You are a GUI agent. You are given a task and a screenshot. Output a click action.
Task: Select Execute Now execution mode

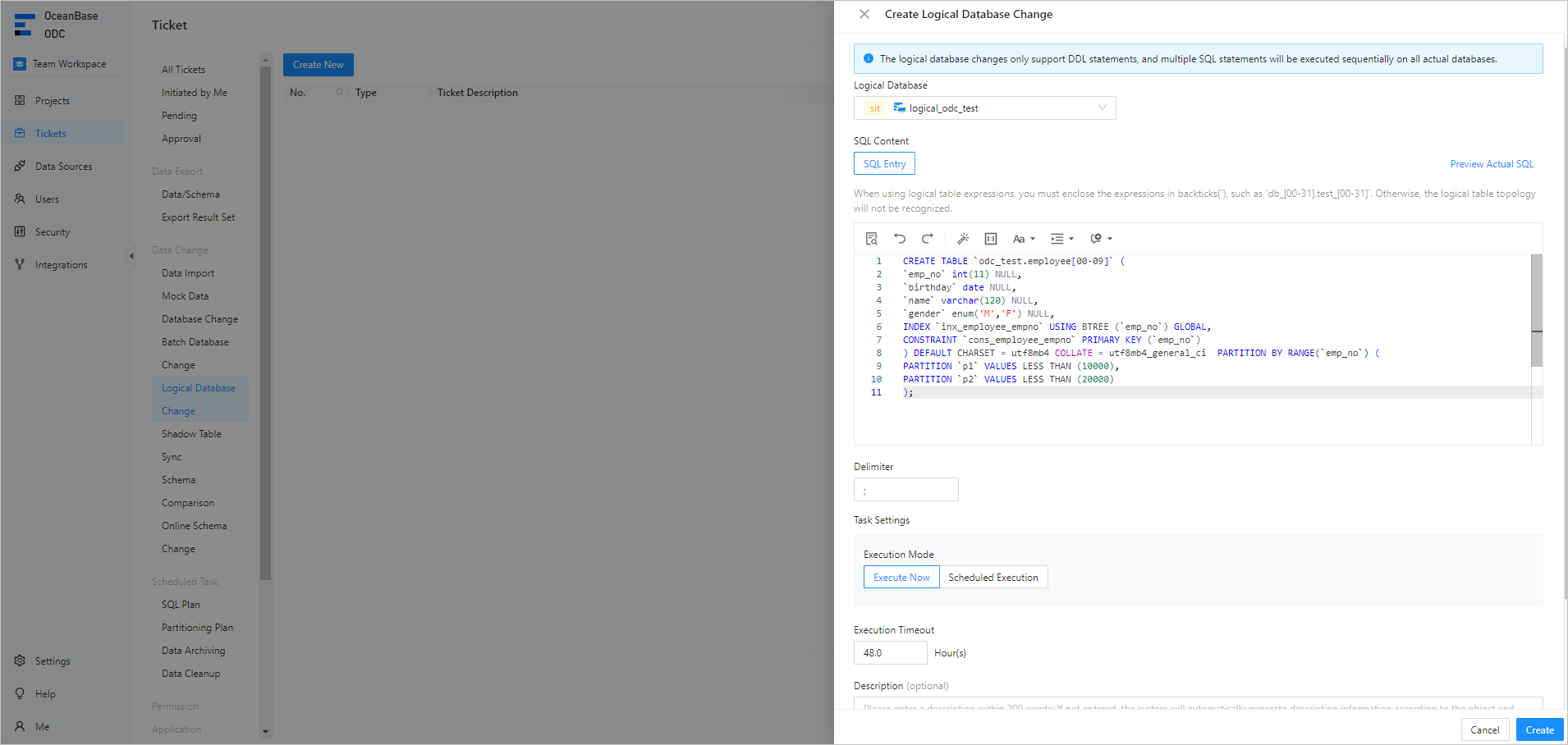901,578
